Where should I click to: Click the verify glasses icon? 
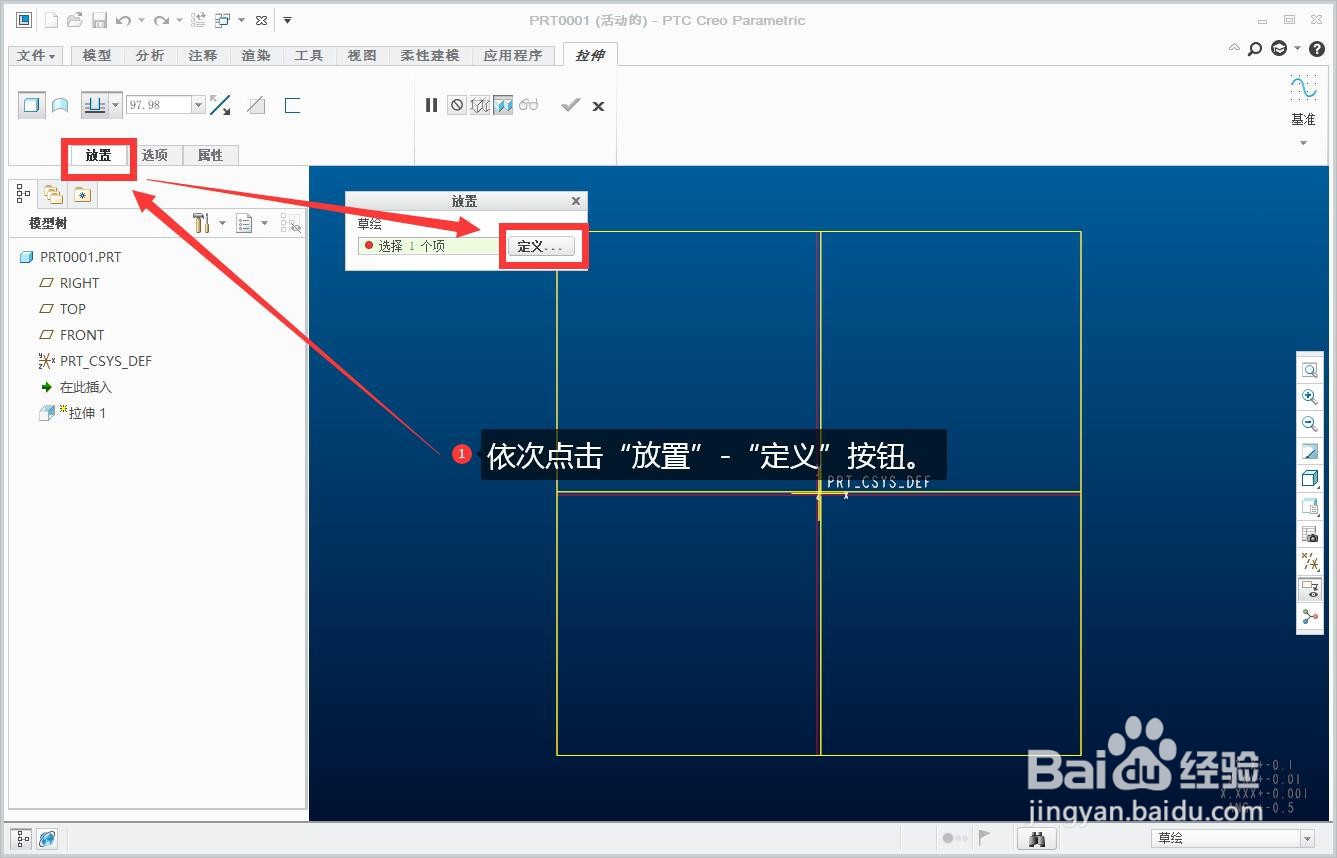click(529, 105)
